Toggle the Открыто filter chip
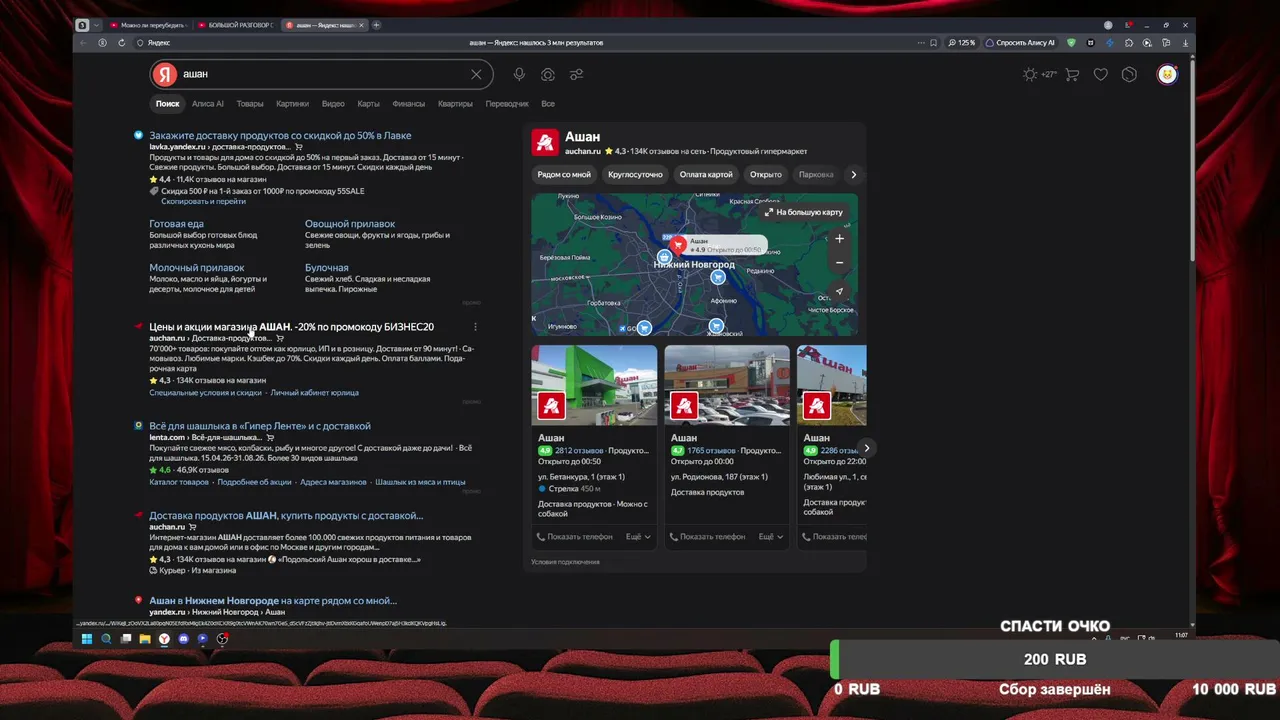This screenshot has width=1280, height=720. click(x=766, y=174)
